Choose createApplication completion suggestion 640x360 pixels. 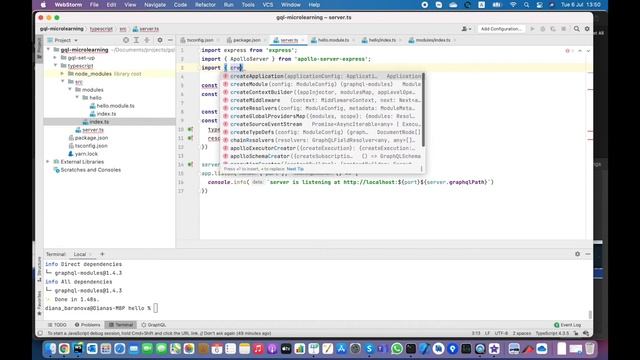tap(322, 76)
